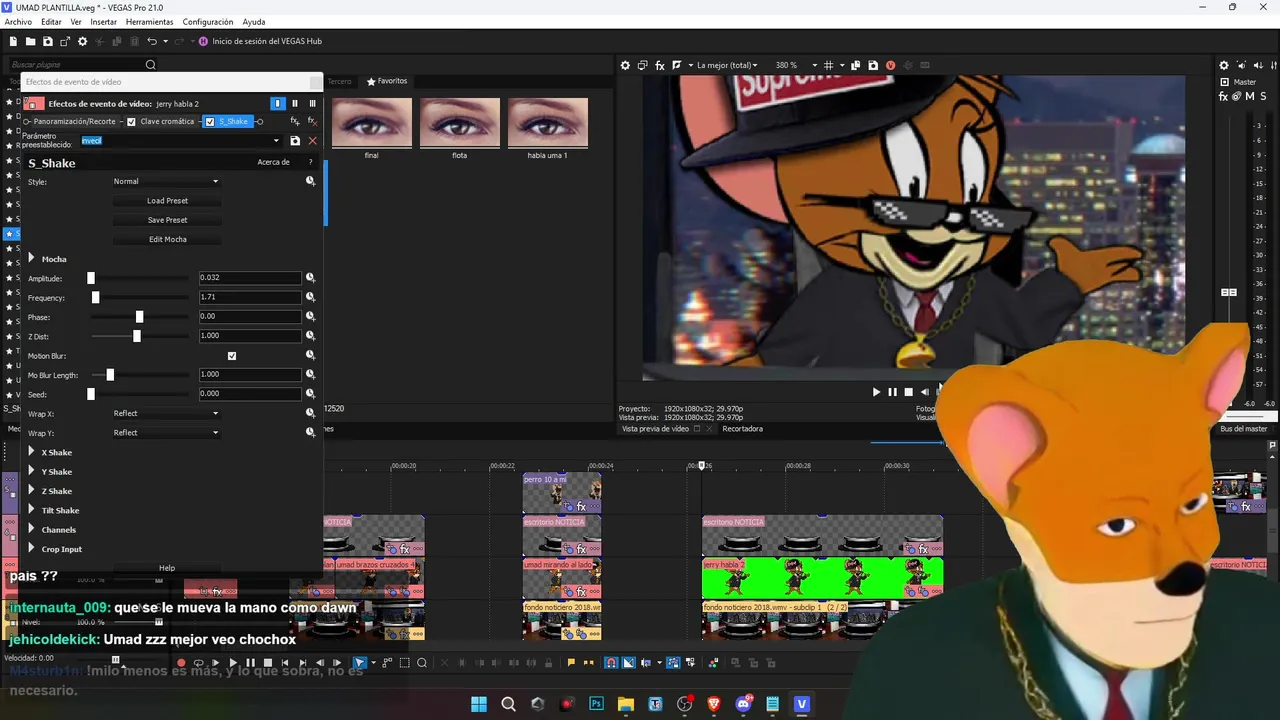Toggle the Clave cromática effect checkbox
The width and height of the screenshot is (1280, 720).
coord(131,122)
